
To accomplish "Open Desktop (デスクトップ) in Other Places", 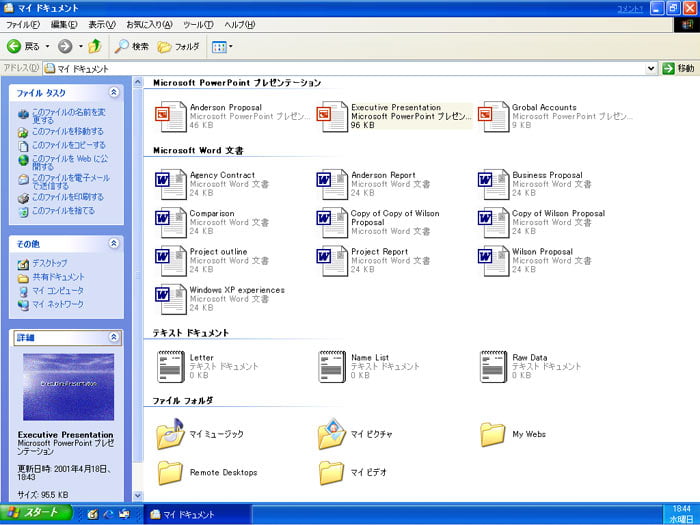I will (49, 263).
